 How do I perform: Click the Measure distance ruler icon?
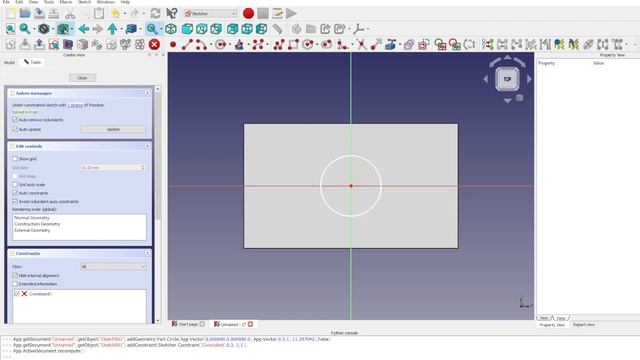(277, 29)
